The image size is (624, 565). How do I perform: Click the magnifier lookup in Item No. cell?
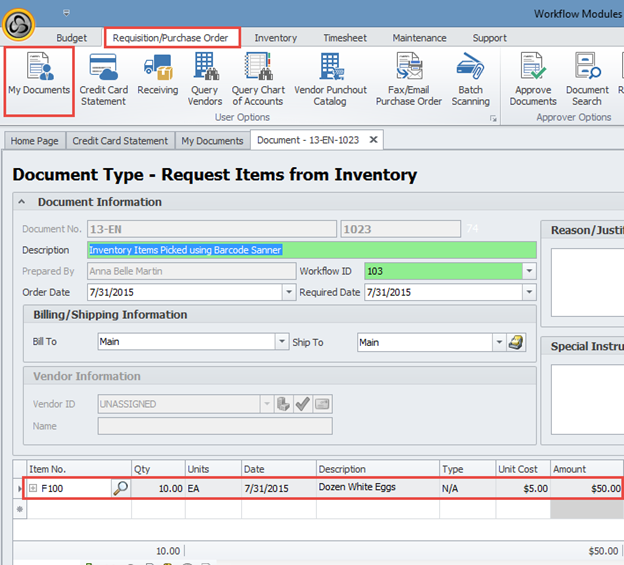pyautogui.click(x=120, y=488)
